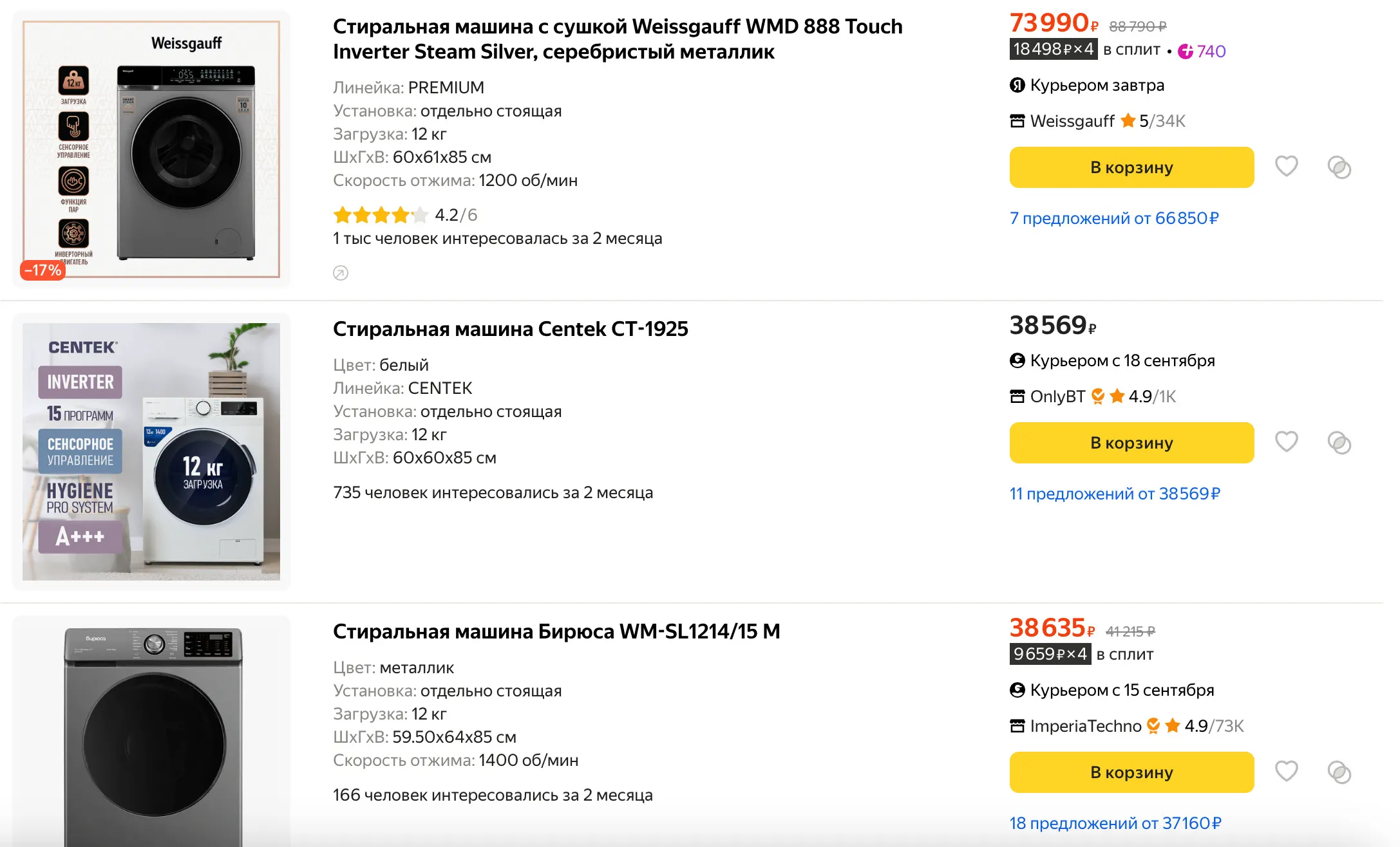This screenshot has height=847, width=1400.
Task: Add Weissgauff WMD 888 to favorites
Action: pos(1286,167)
